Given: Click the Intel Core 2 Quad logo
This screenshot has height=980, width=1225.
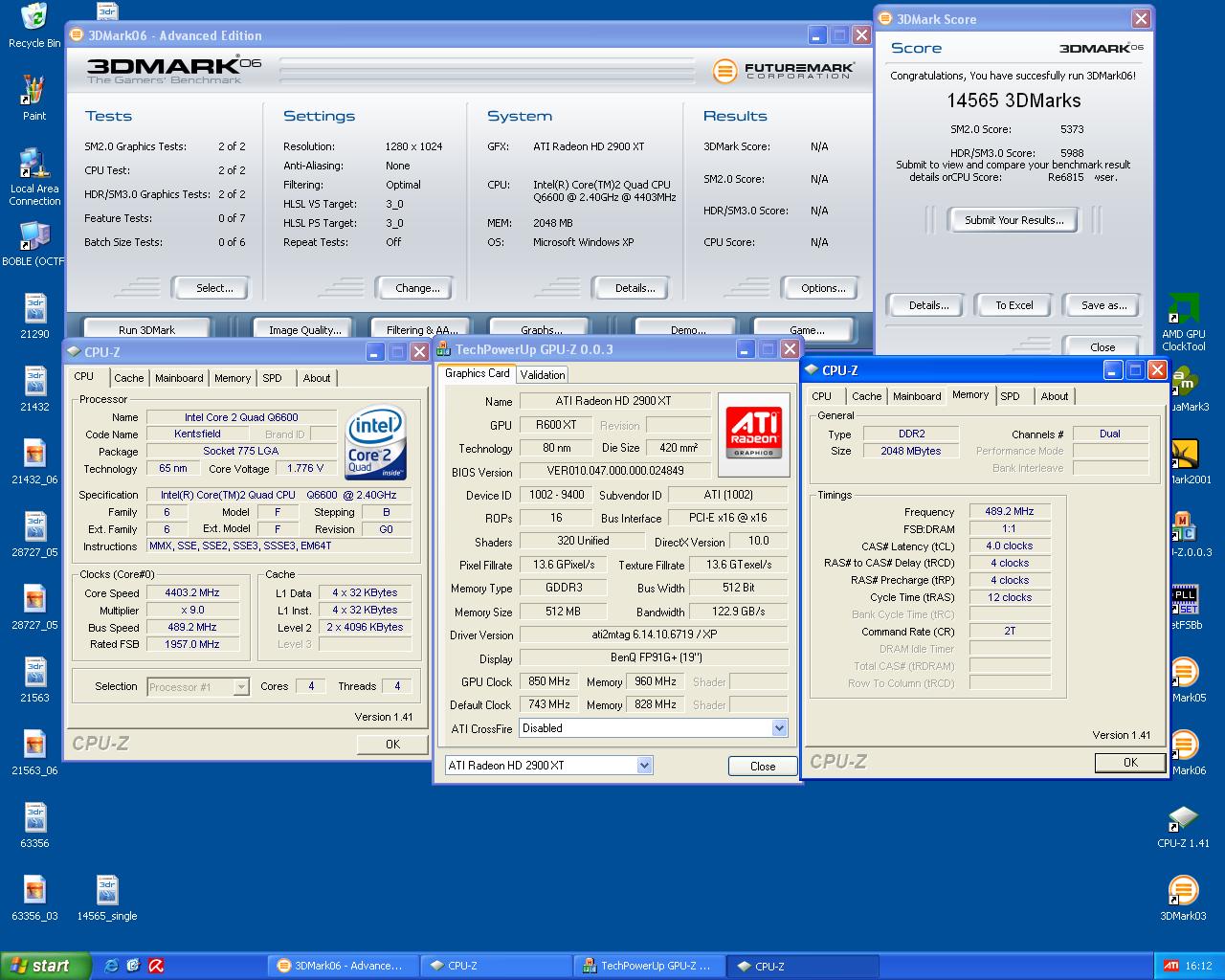Looking at the screenshot, I should [x=376, y=443].
